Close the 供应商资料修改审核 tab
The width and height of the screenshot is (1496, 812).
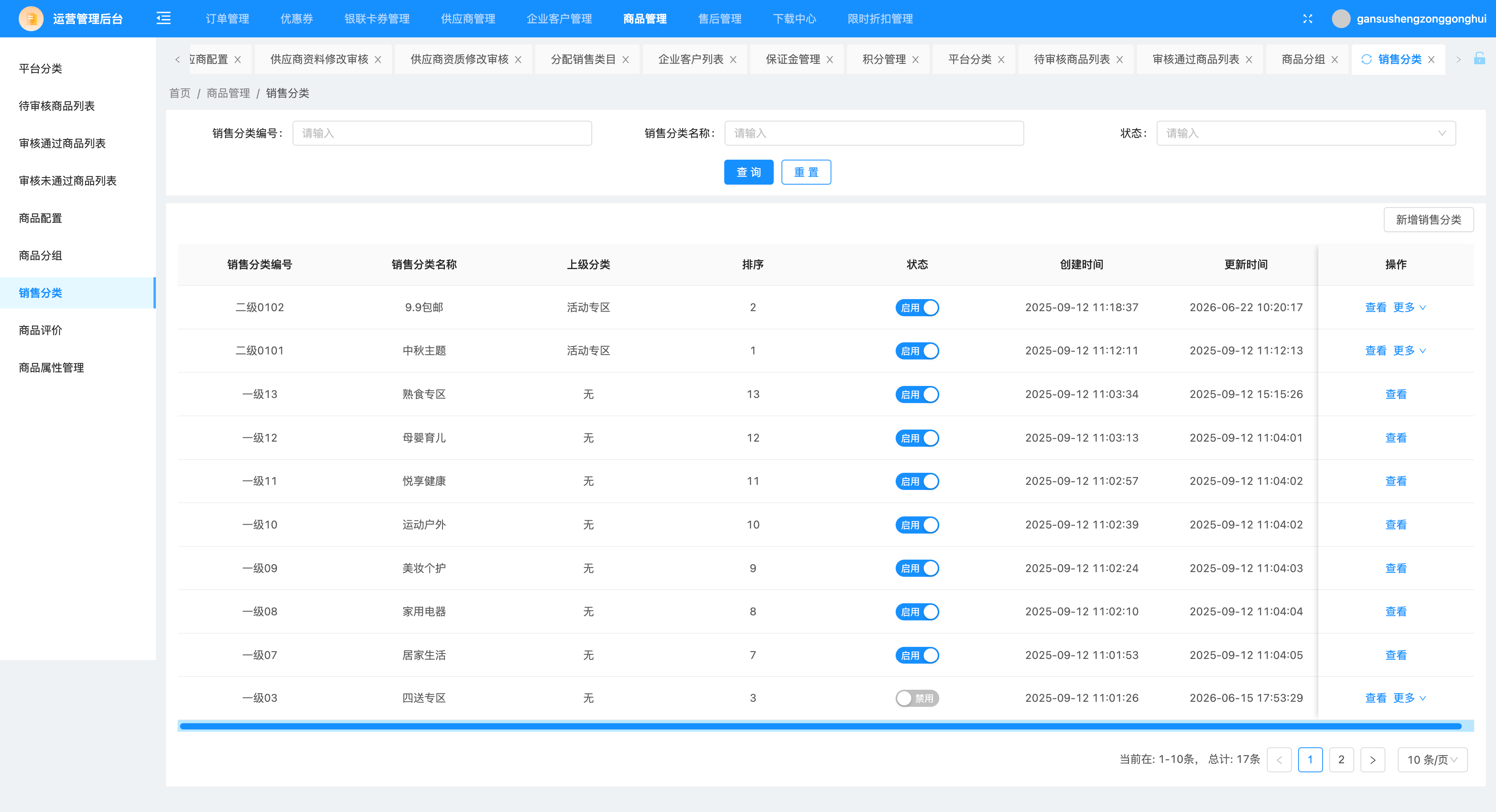pyautogui.click(x=378, y=60)
